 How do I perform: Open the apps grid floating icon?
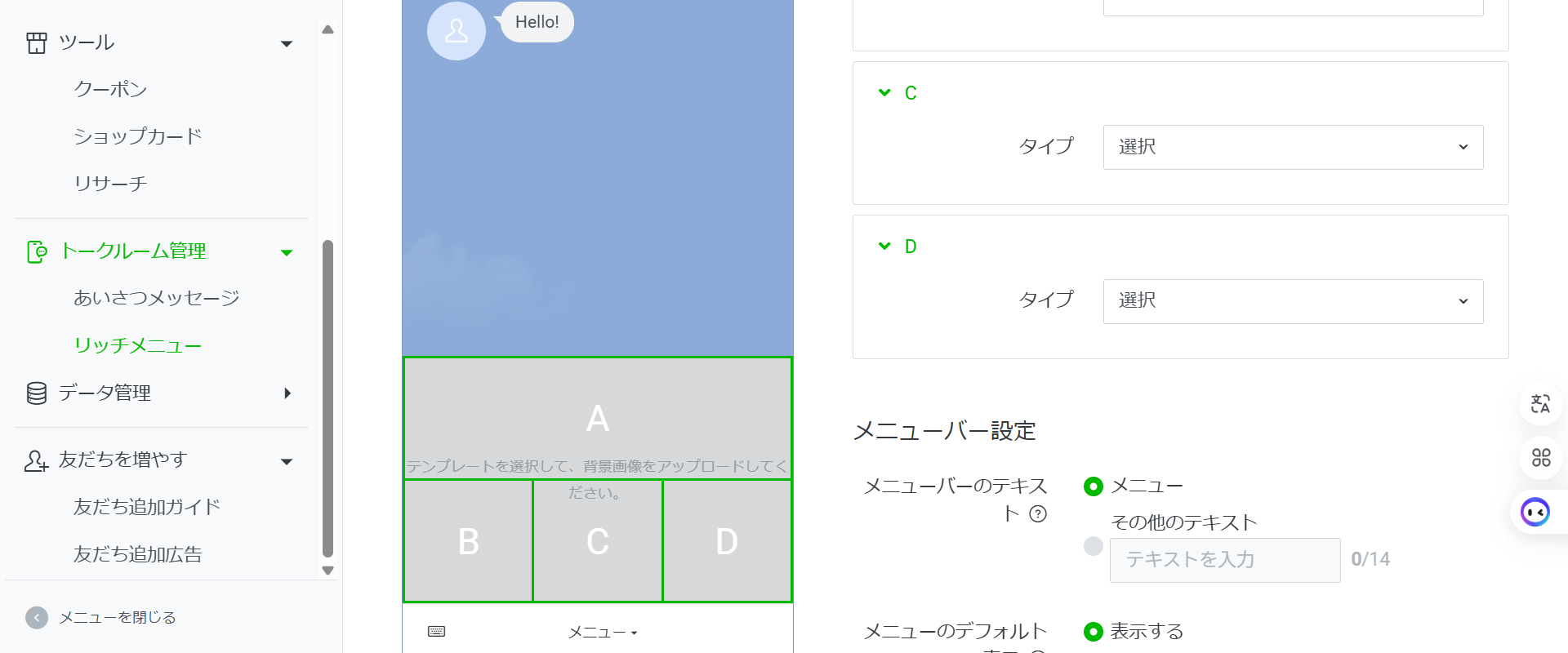[x=1540, y=458]
